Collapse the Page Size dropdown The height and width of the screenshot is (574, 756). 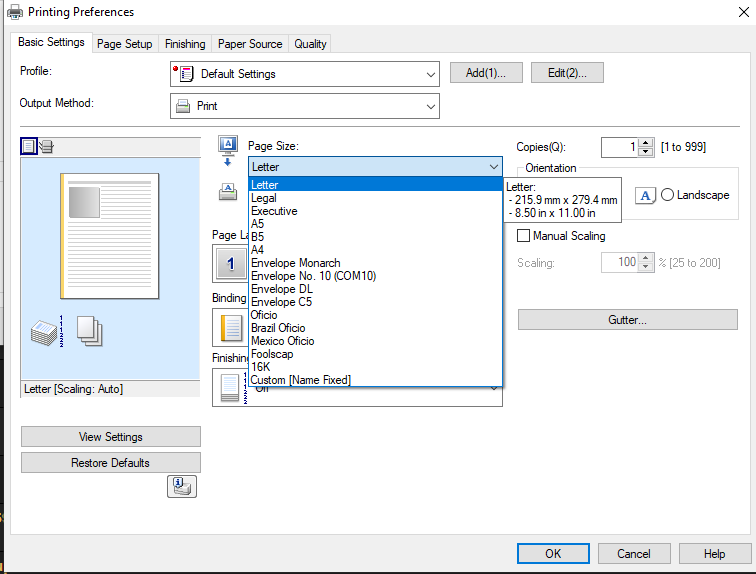tap(494, 167)
